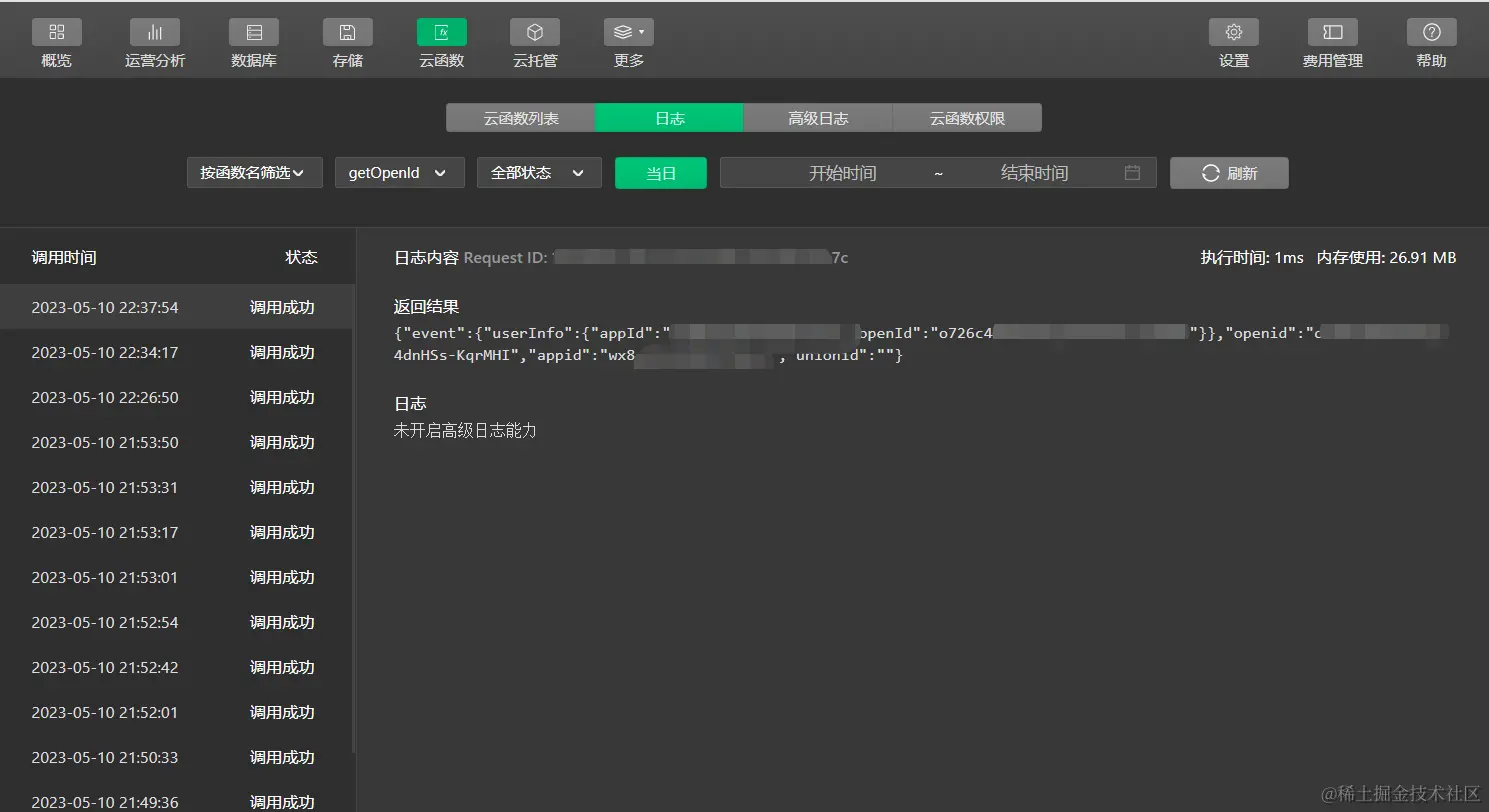Select the log entry 2023-05-10 21:52:01
The width and height of the screenshot is (1489, 812).
[177, 712]
